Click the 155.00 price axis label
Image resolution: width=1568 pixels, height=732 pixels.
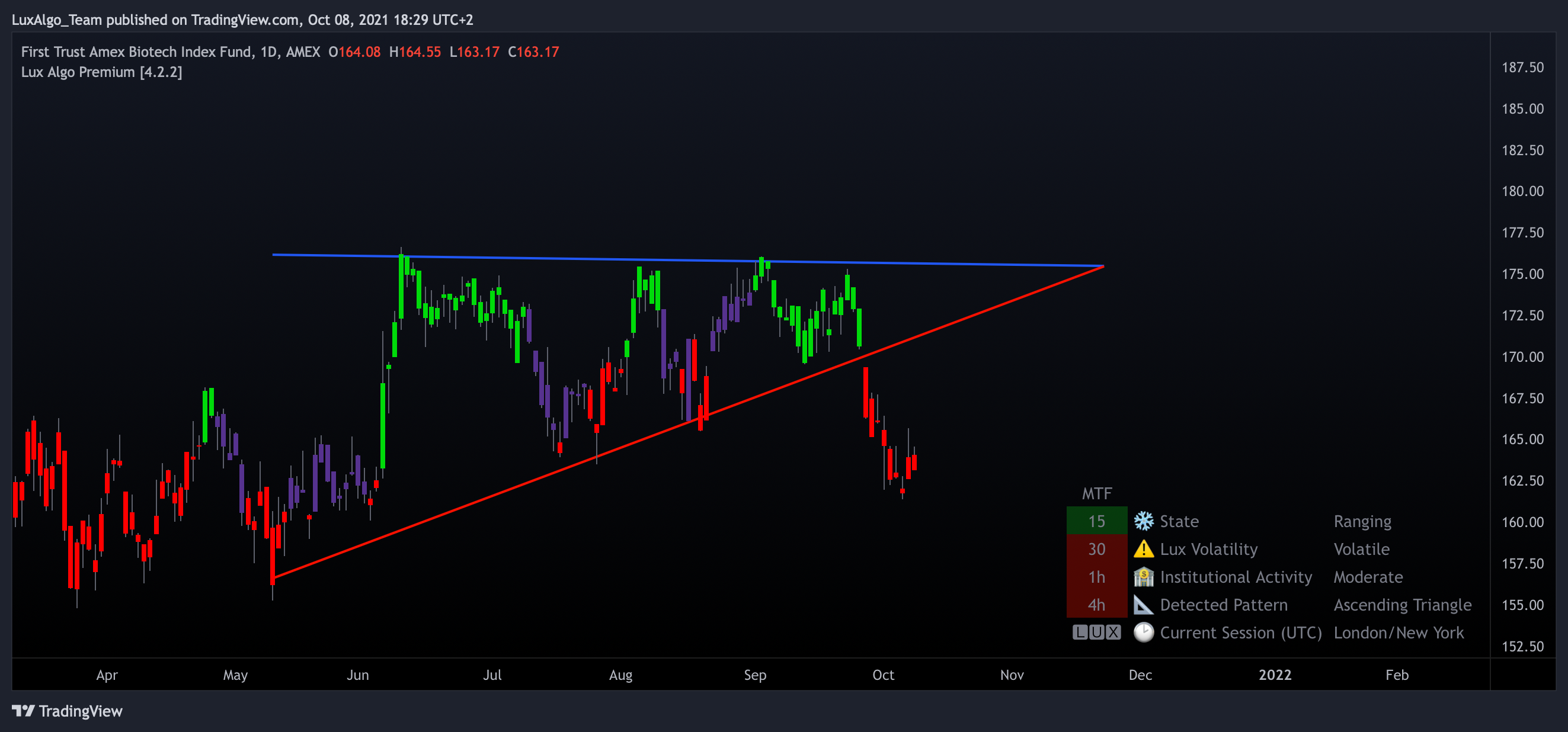(1522, 604)
